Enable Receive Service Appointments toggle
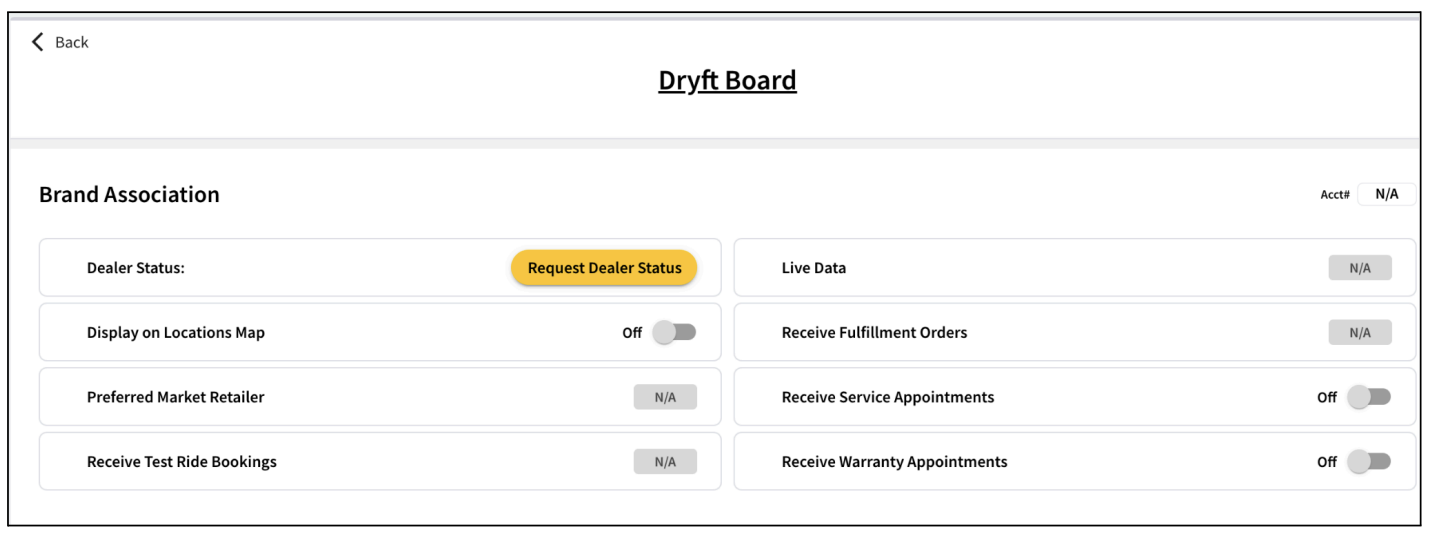 1368,397
